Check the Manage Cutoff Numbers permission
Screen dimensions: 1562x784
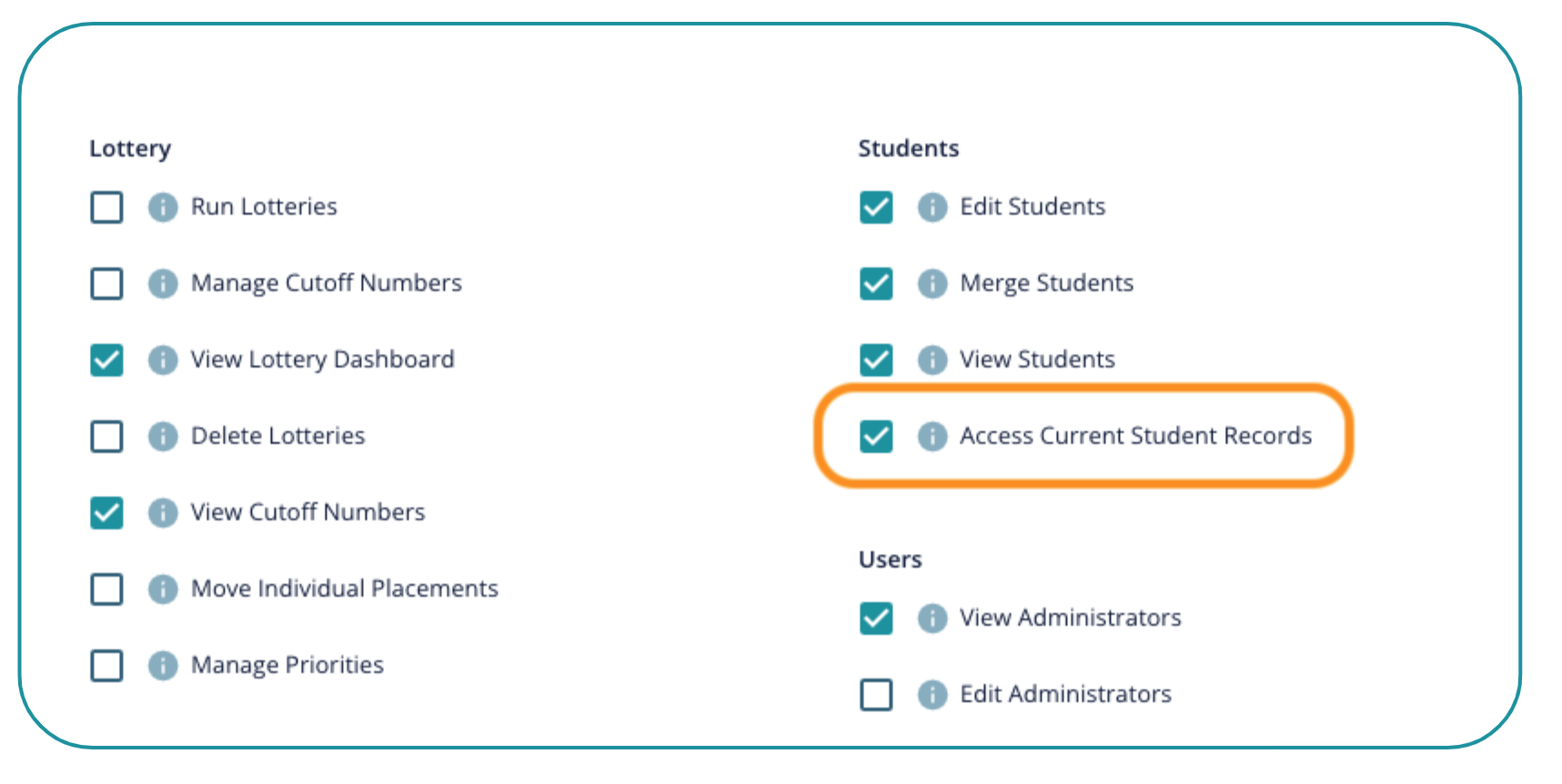point(106,284)
